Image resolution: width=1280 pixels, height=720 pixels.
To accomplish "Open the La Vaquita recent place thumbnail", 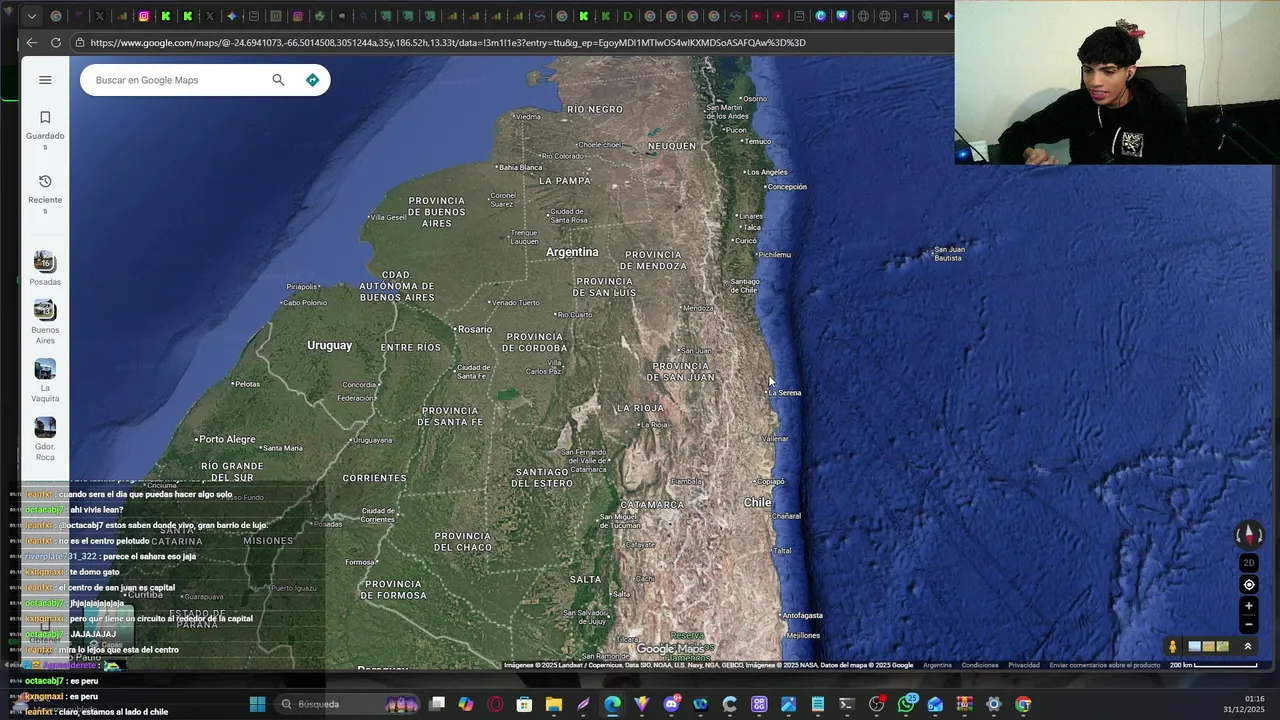I will tap(45, 369).
